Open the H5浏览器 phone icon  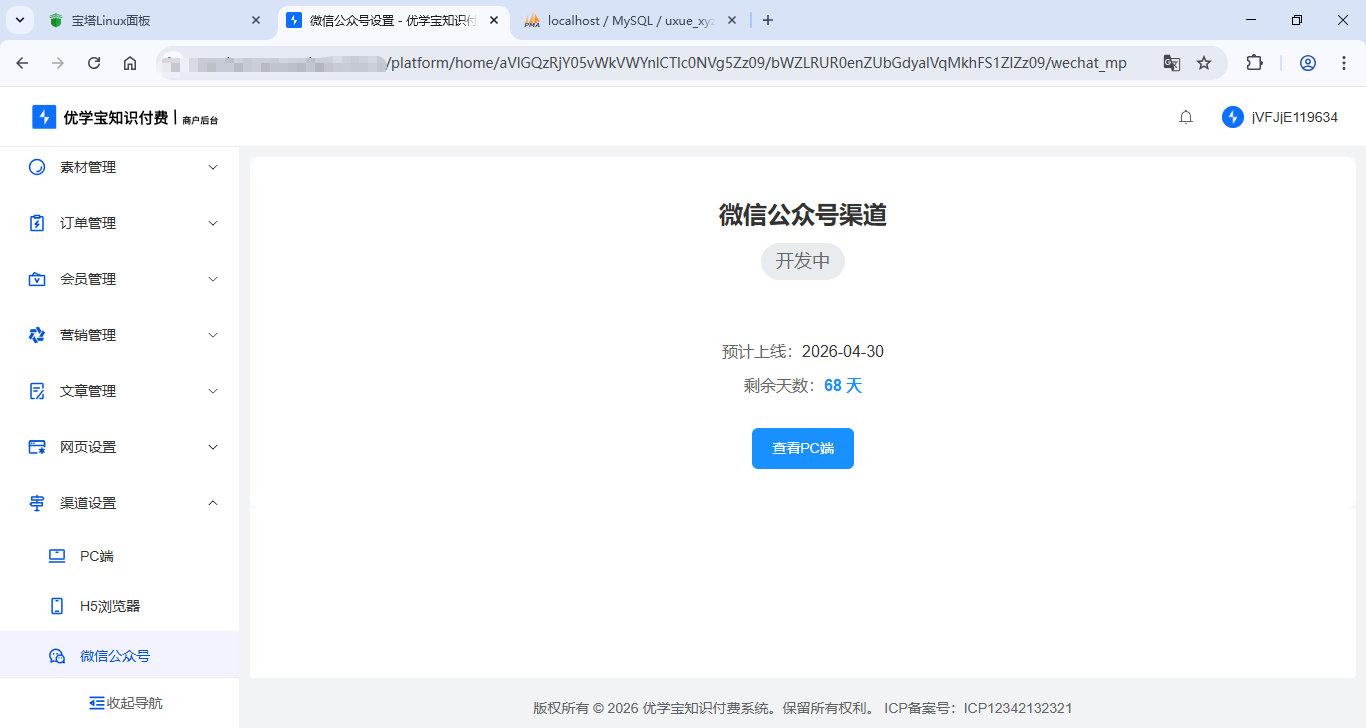(x=57, y=605)
